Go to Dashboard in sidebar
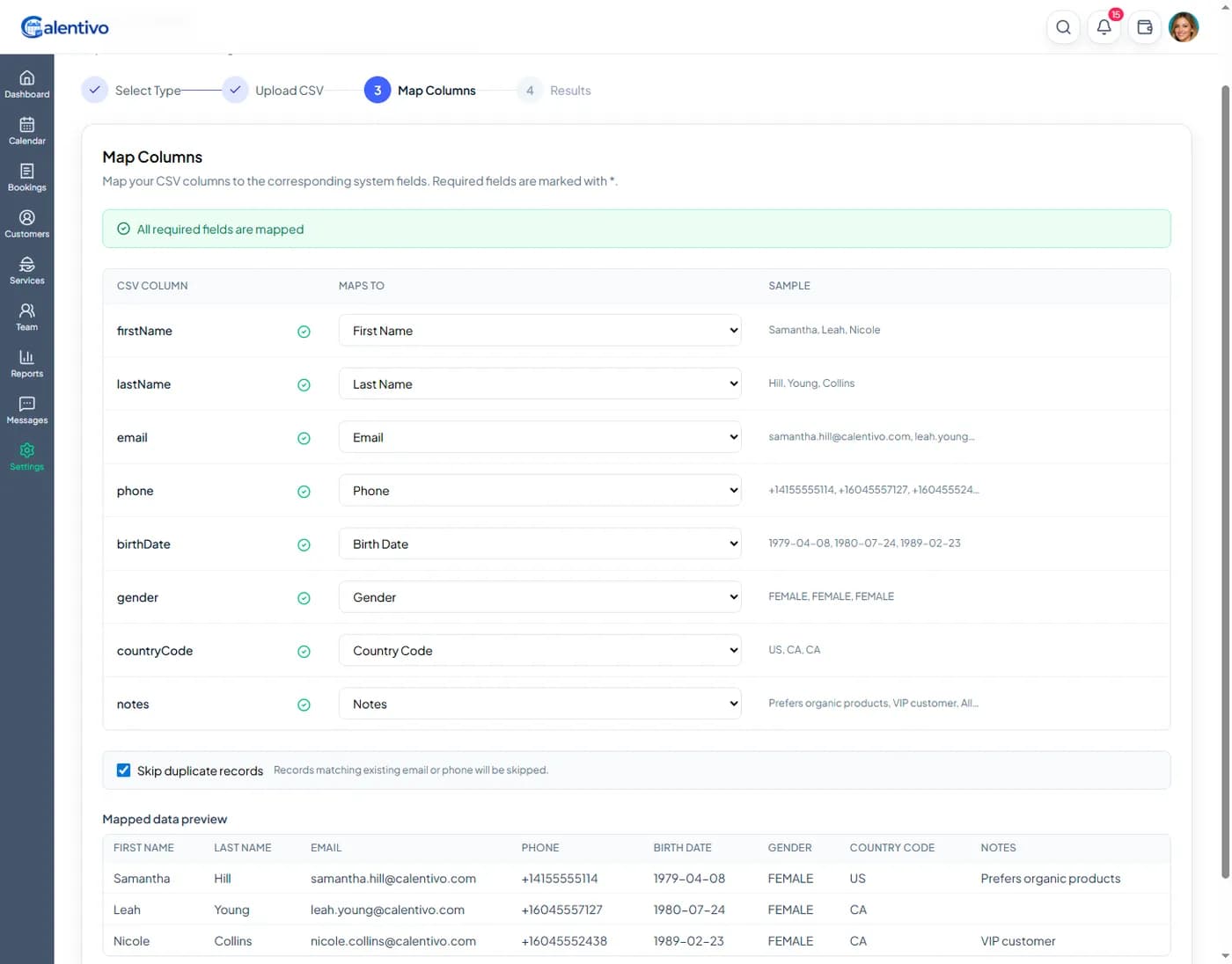The image size is (1232, 964). pyautogui.click(x=26, y=84)
